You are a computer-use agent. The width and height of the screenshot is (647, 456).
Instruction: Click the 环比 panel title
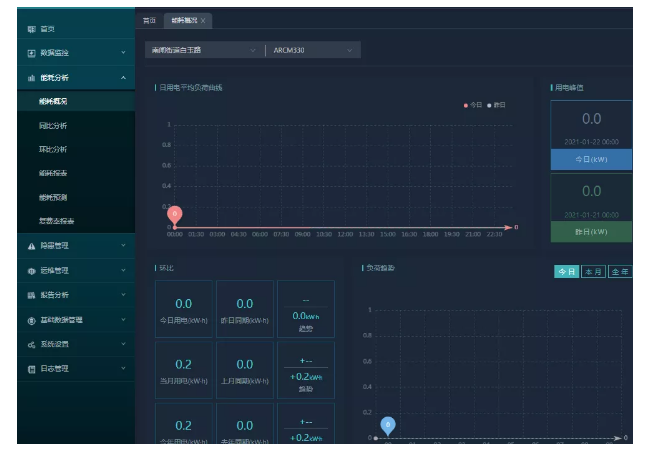pyautogui.click(x=166, y=268)
